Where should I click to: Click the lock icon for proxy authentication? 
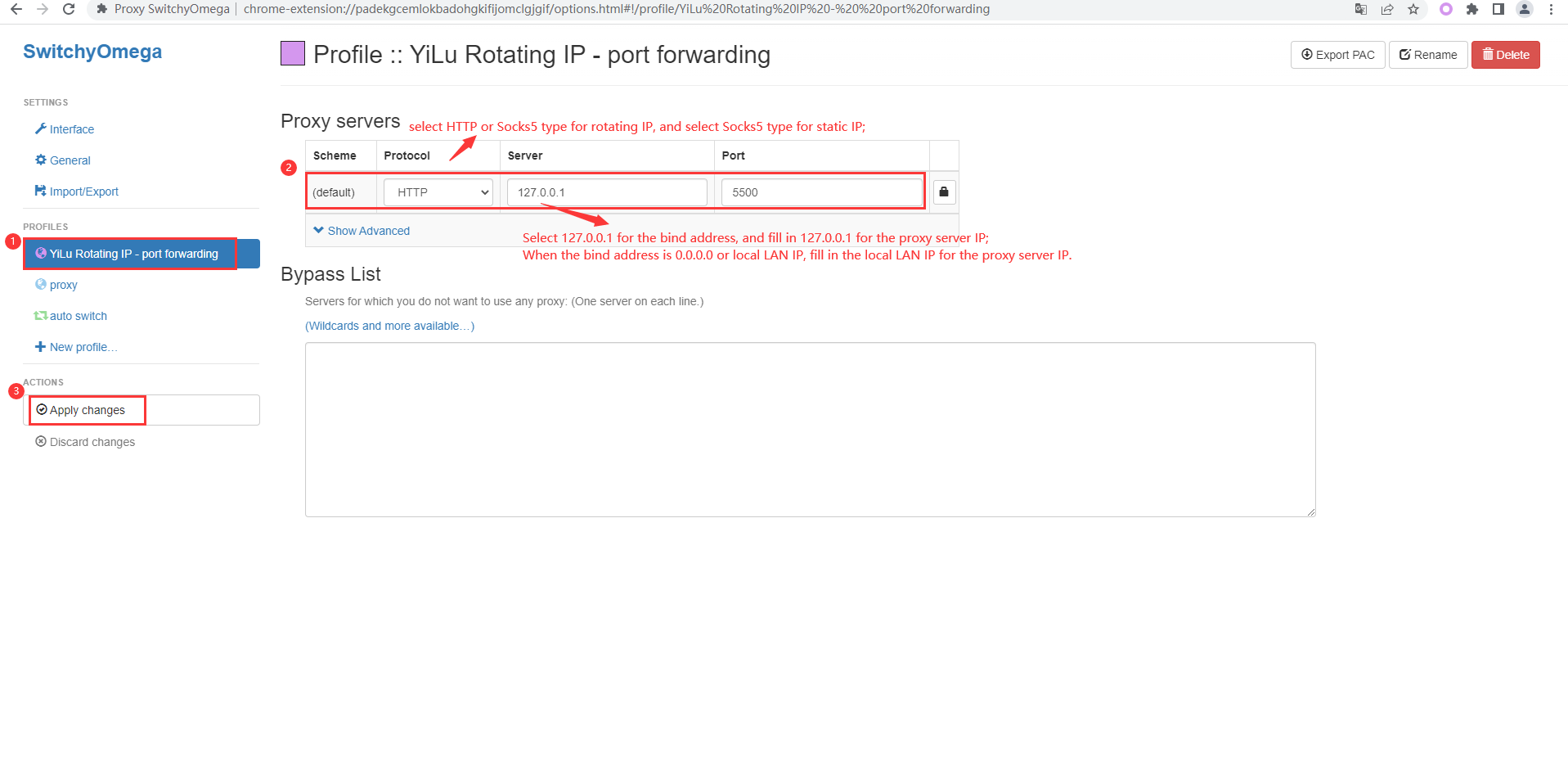[x=944, y=192]
